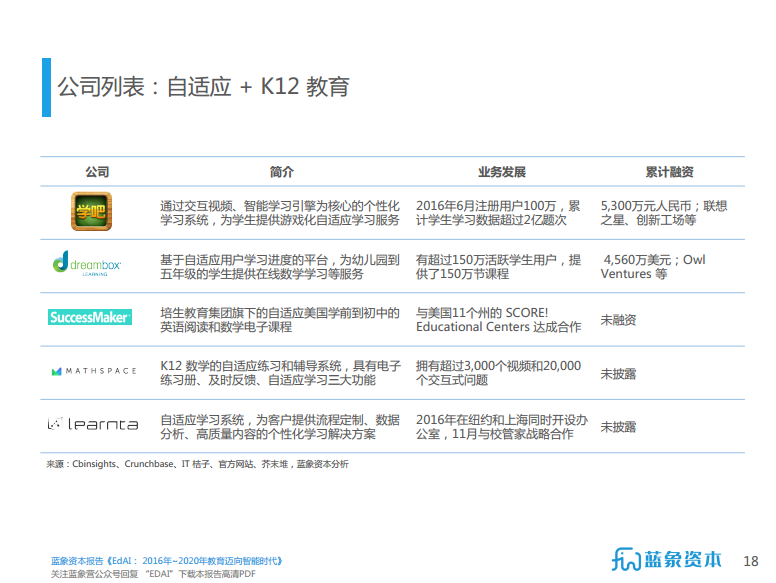Click the funding cell 5,300万元人民币

[x=664, y=213]
